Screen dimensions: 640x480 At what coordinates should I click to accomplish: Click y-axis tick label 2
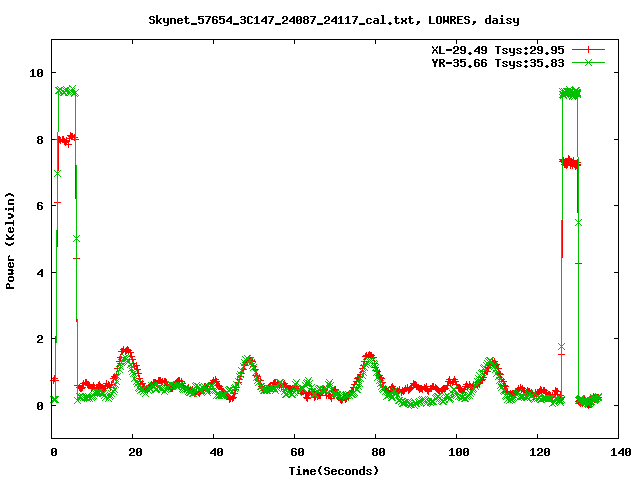pos(40,339)
